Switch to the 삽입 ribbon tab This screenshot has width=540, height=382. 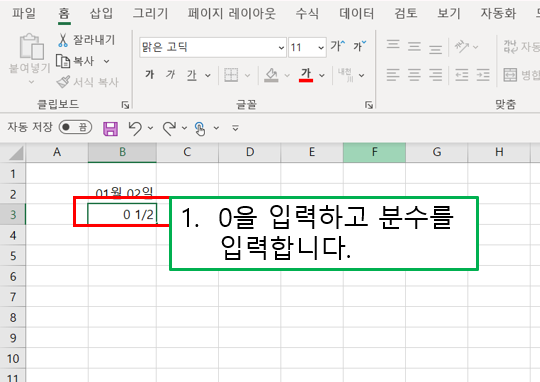click(x=101, y=13)
